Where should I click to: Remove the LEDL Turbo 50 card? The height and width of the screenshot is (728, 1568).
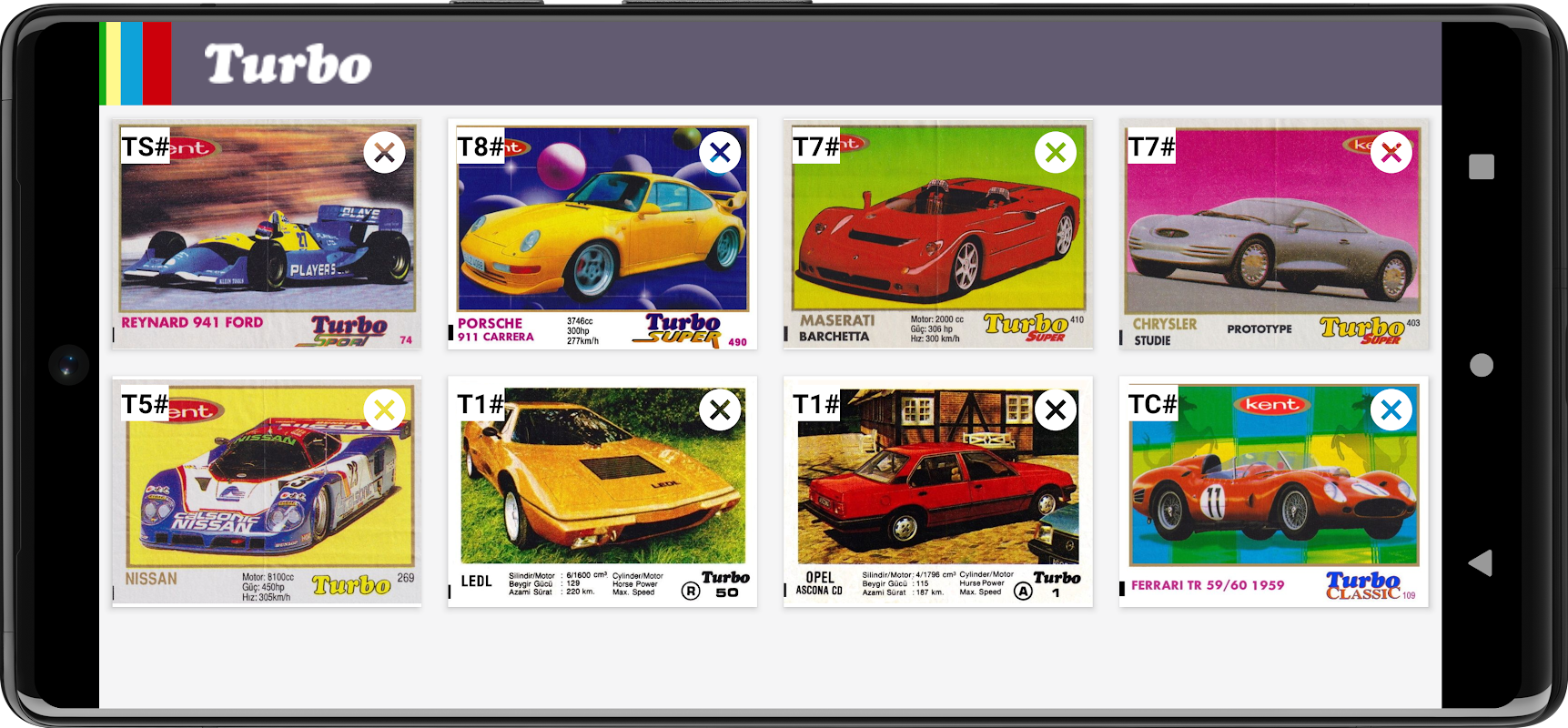[x=720, y=410]
